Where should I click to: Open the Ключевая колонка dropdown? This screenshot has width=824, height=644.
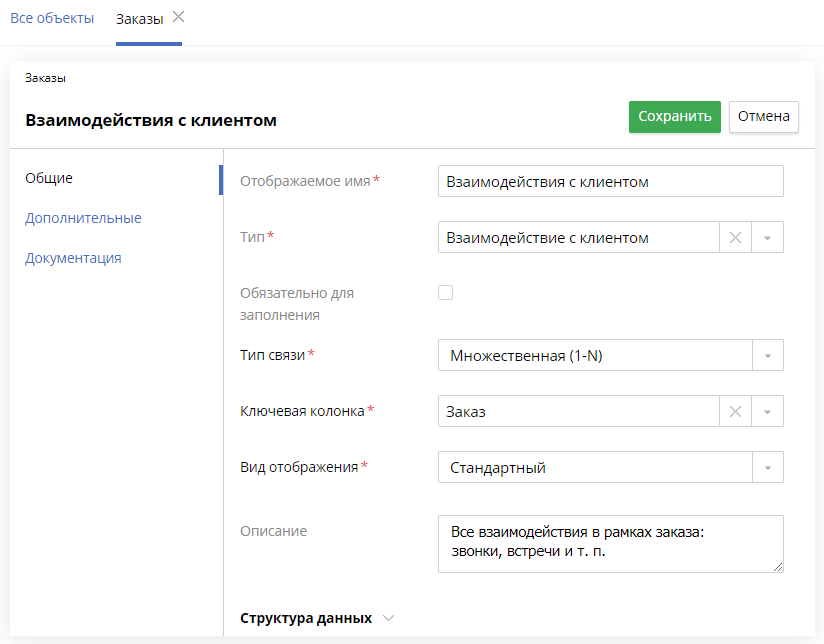click(767, 411)
